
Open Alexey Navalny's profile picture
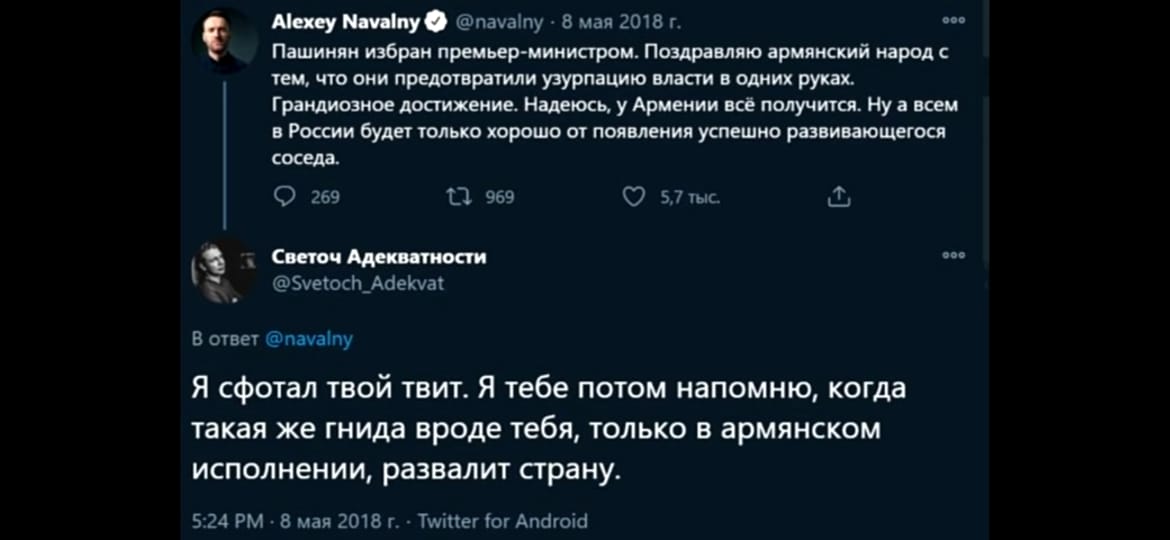click(x=223, y=38)
